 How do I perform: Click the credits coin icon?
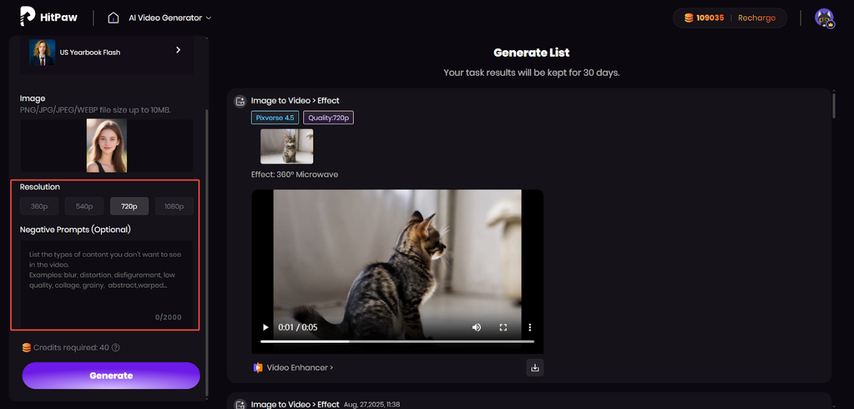click(689, 18)
